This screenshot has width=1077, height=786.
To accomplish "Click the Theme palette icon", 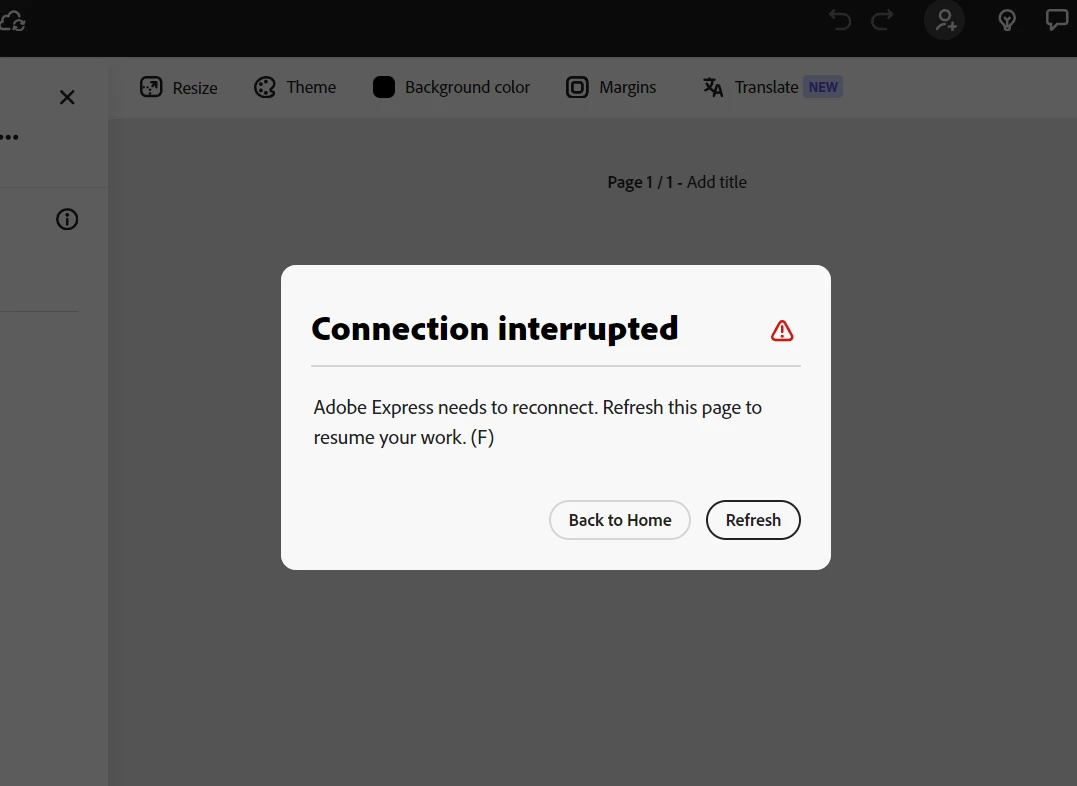I will click(264, 87).
